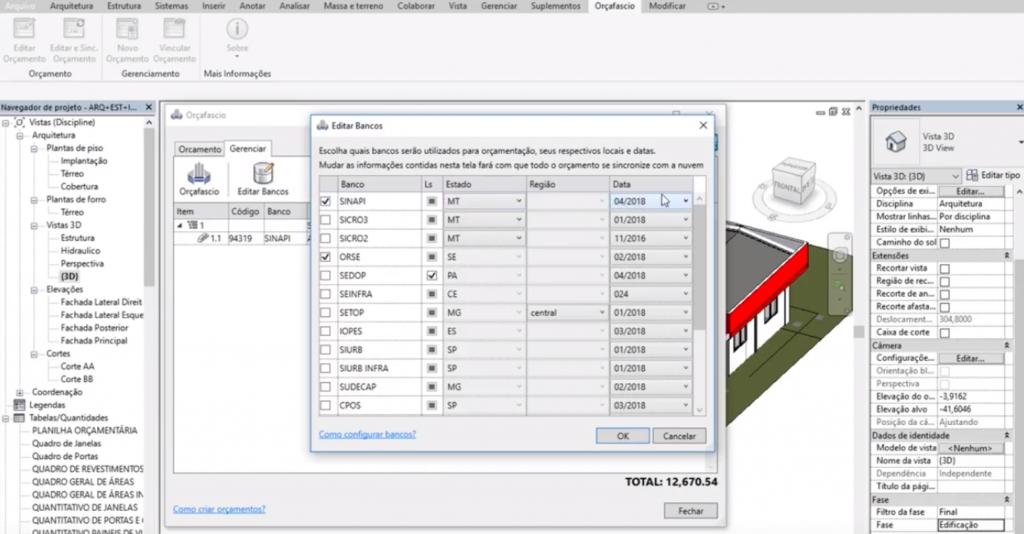Open the Como criar orçamentos? link

[219, 509]
